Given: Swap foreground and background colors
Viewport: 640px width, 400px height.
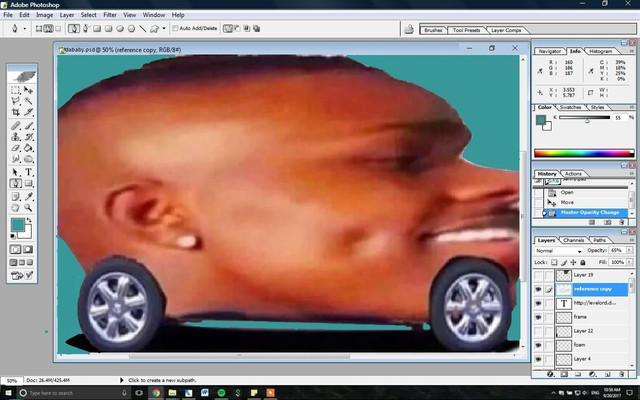Looking at the screenshot, I should click(29, 220).
